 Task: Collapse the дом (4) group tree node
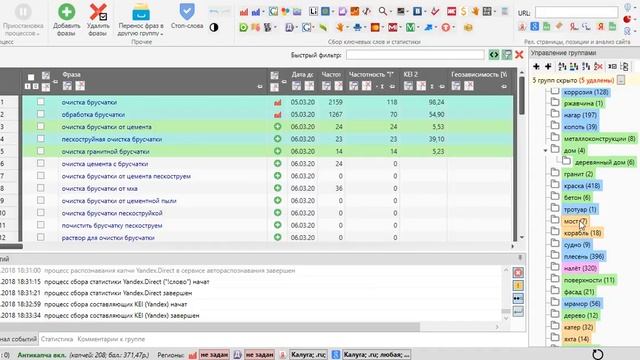[x=545, y=151]
